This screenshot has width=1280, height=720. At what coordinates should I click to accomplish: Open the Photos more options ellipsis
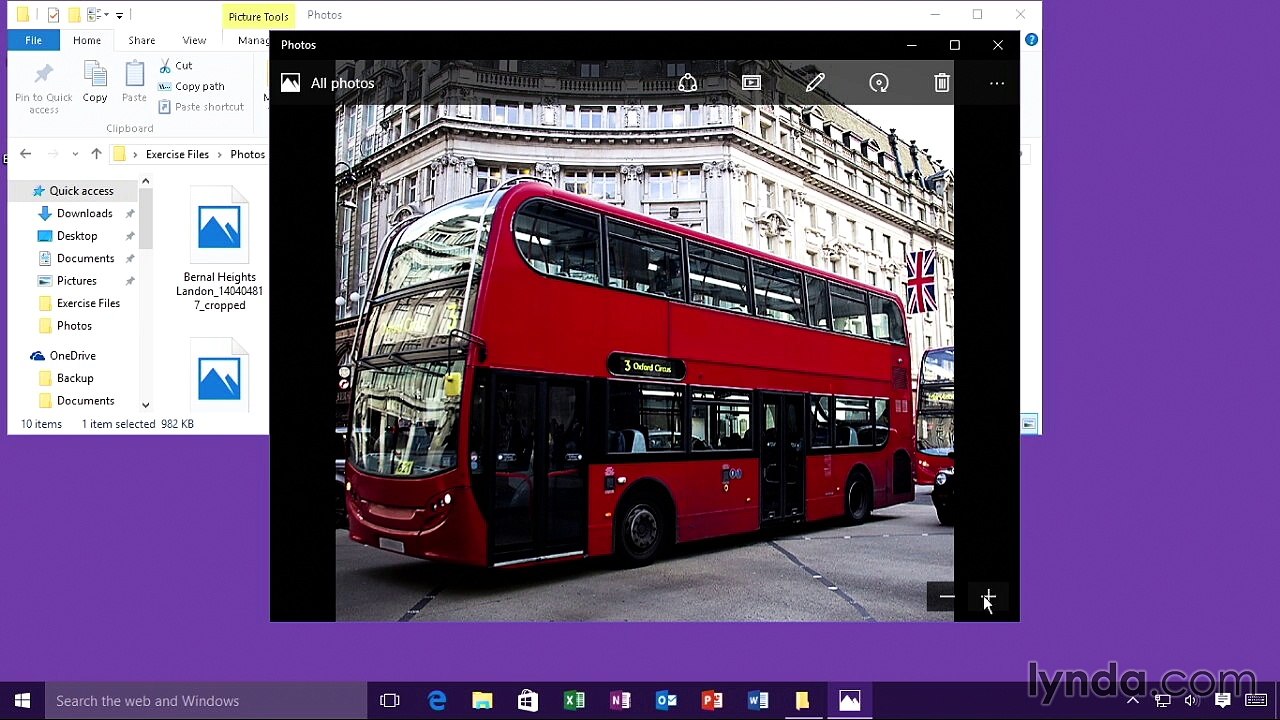997,83
